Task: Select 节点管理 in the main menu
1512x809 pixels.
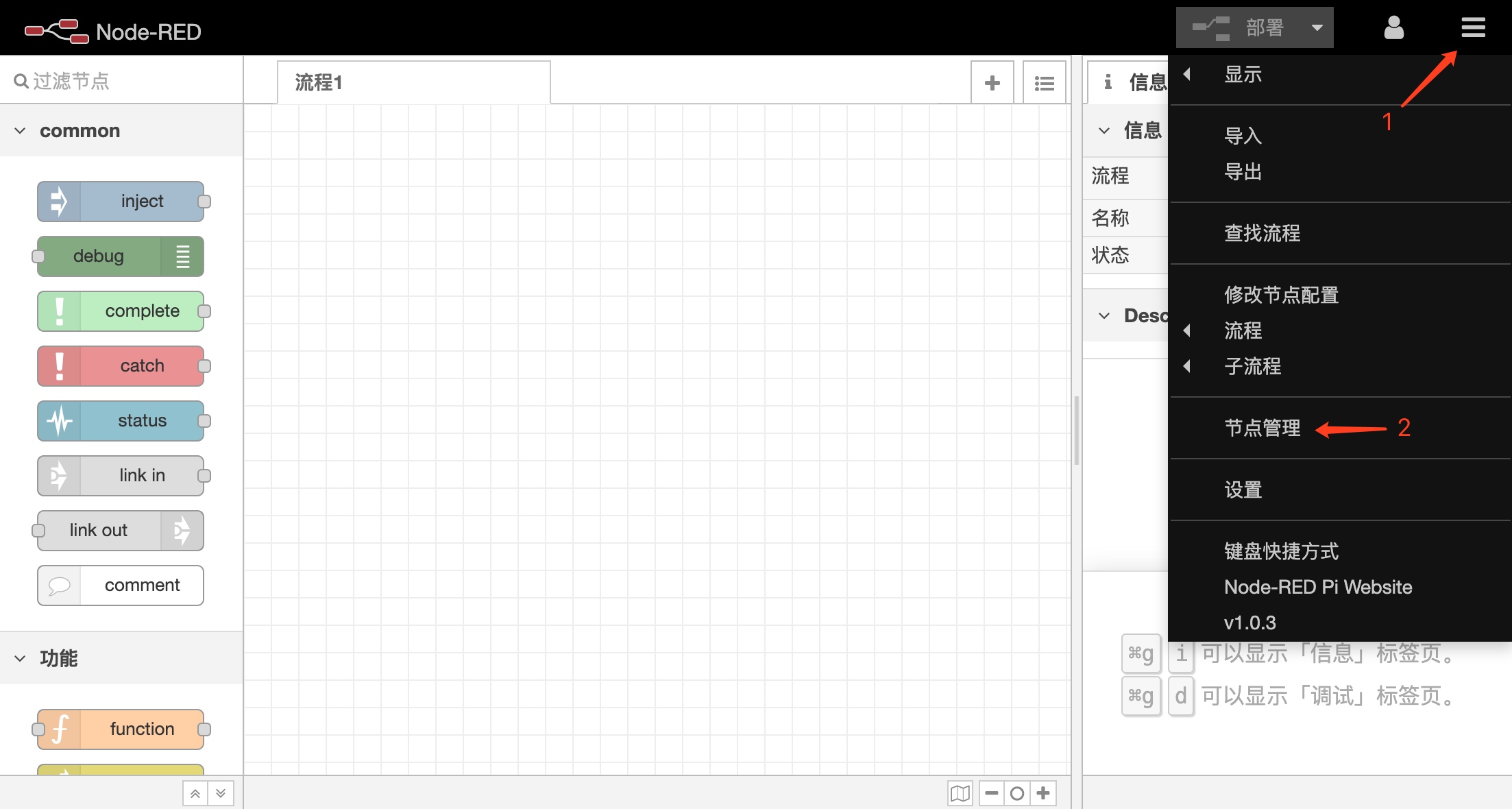Action: point(1262,428)
